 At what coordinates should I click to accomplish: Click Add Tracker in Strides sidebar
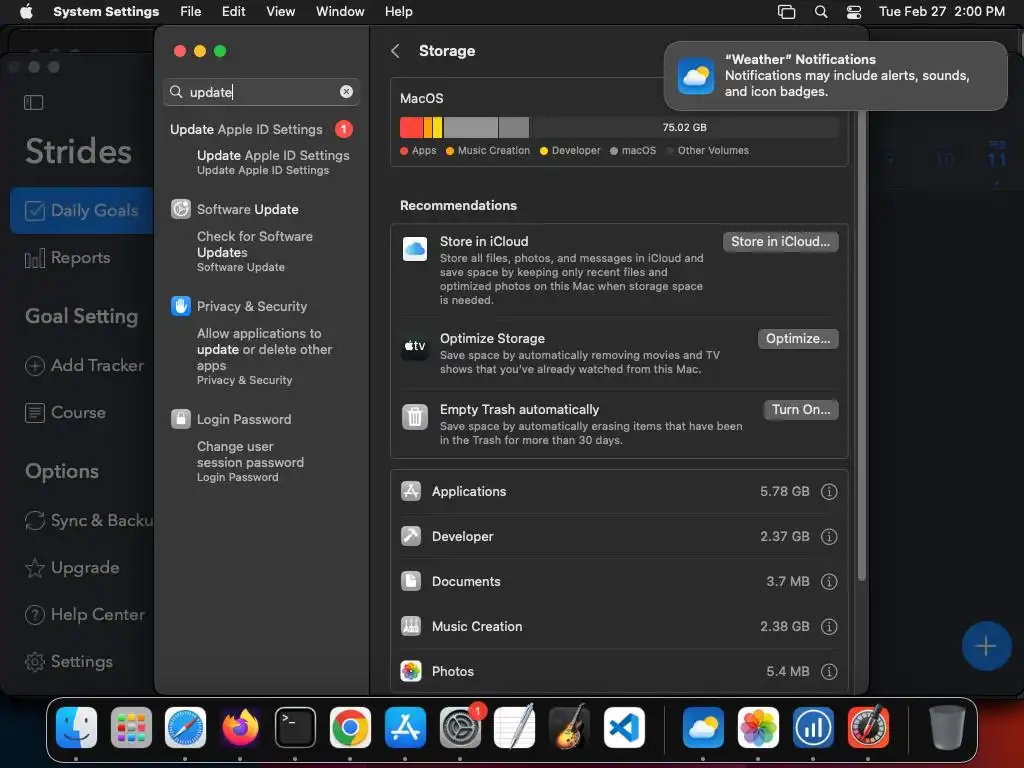click(84, 366)
